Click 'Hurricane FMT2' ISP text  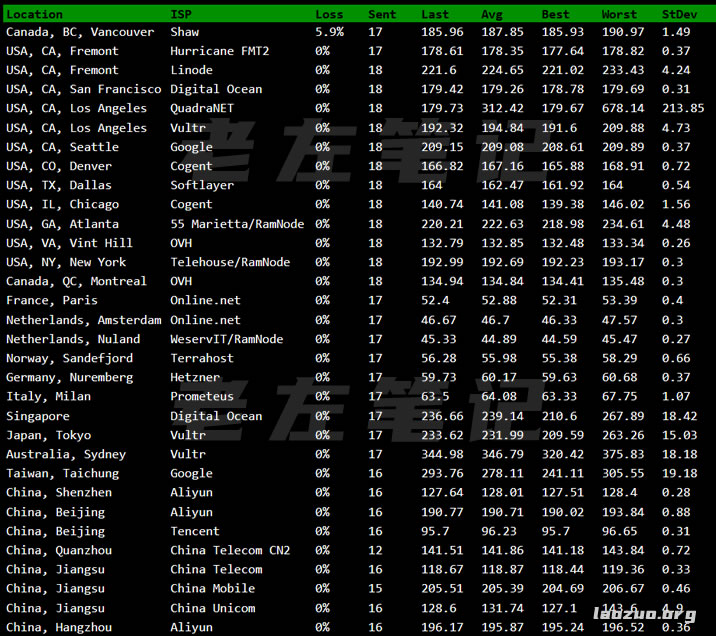pyautogui.click(x=220, y=51)
